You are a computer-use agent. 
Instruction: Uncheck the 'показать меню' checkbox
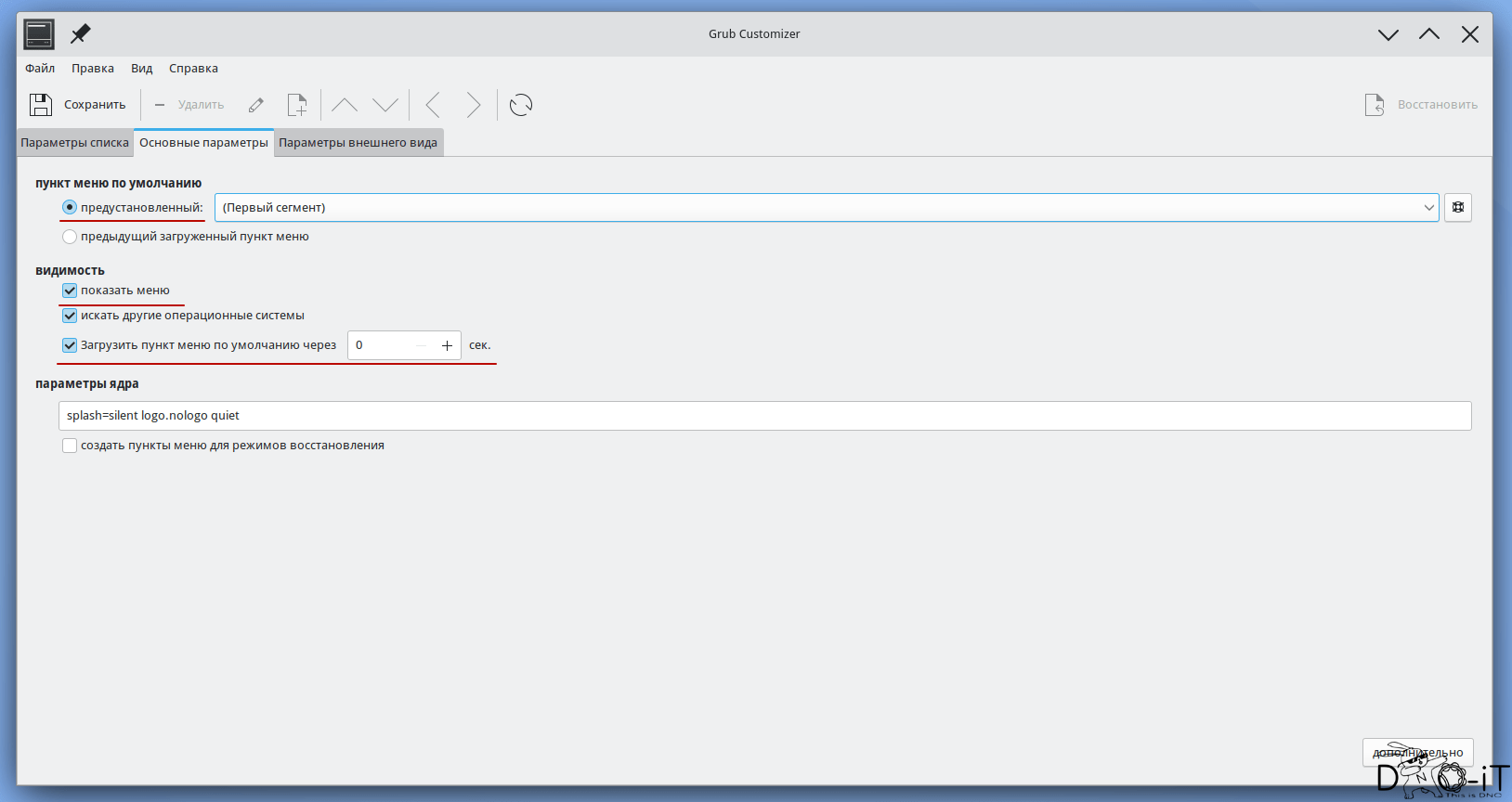coord(70,291)
